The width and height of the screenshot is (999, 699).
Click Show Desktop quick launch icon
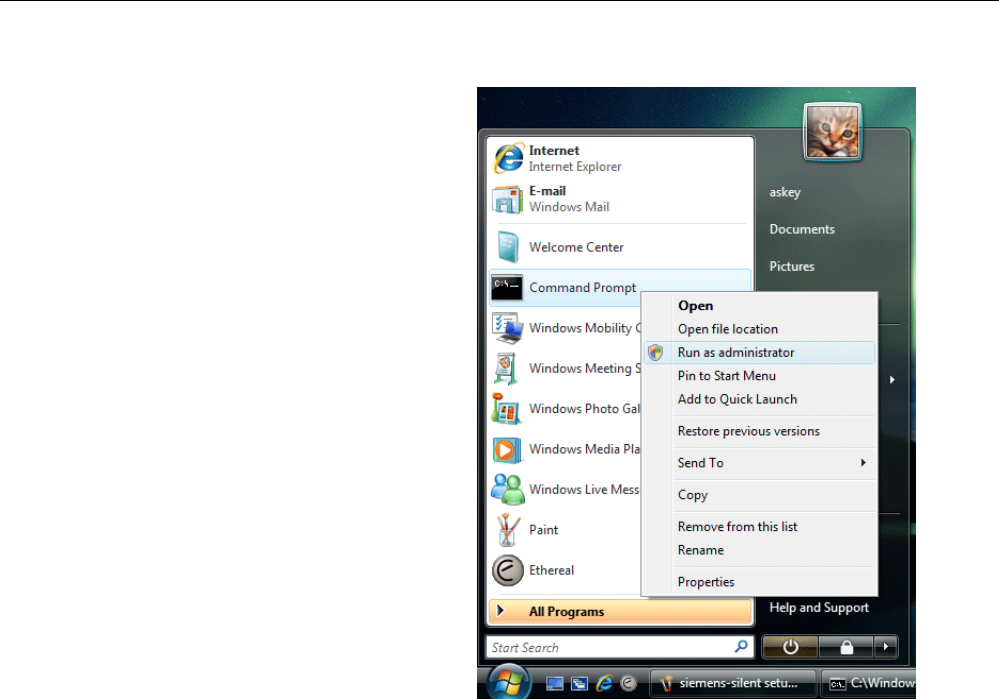click(x=555, y=684)
